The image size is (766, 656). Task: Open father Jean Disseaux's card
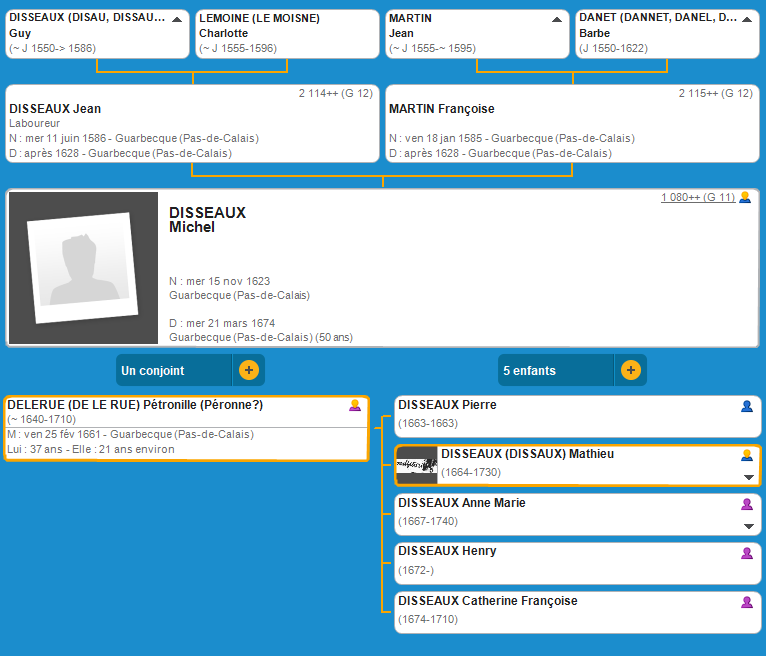tap(192, 124)
